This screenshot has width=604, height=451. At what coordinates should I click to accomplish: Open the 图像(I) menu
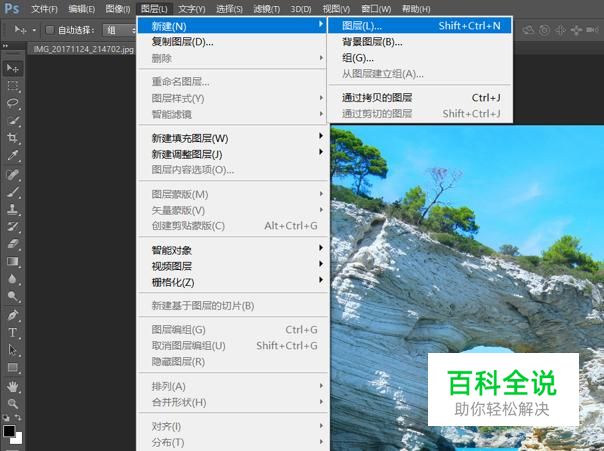coord(117,8)
